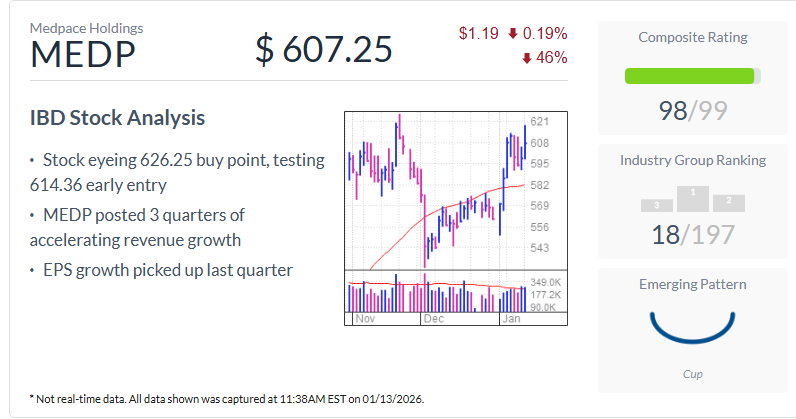Click the 18/197 industry group ranking
The height and width of the screenshot is (419, 796).
(692, 235)
